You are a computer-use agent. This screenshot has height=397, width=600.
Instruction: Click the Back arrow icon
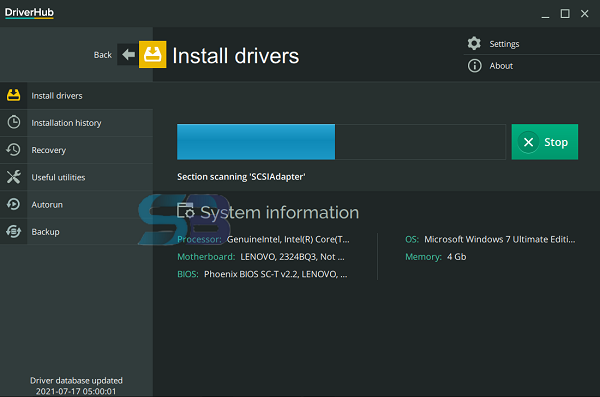128,54
